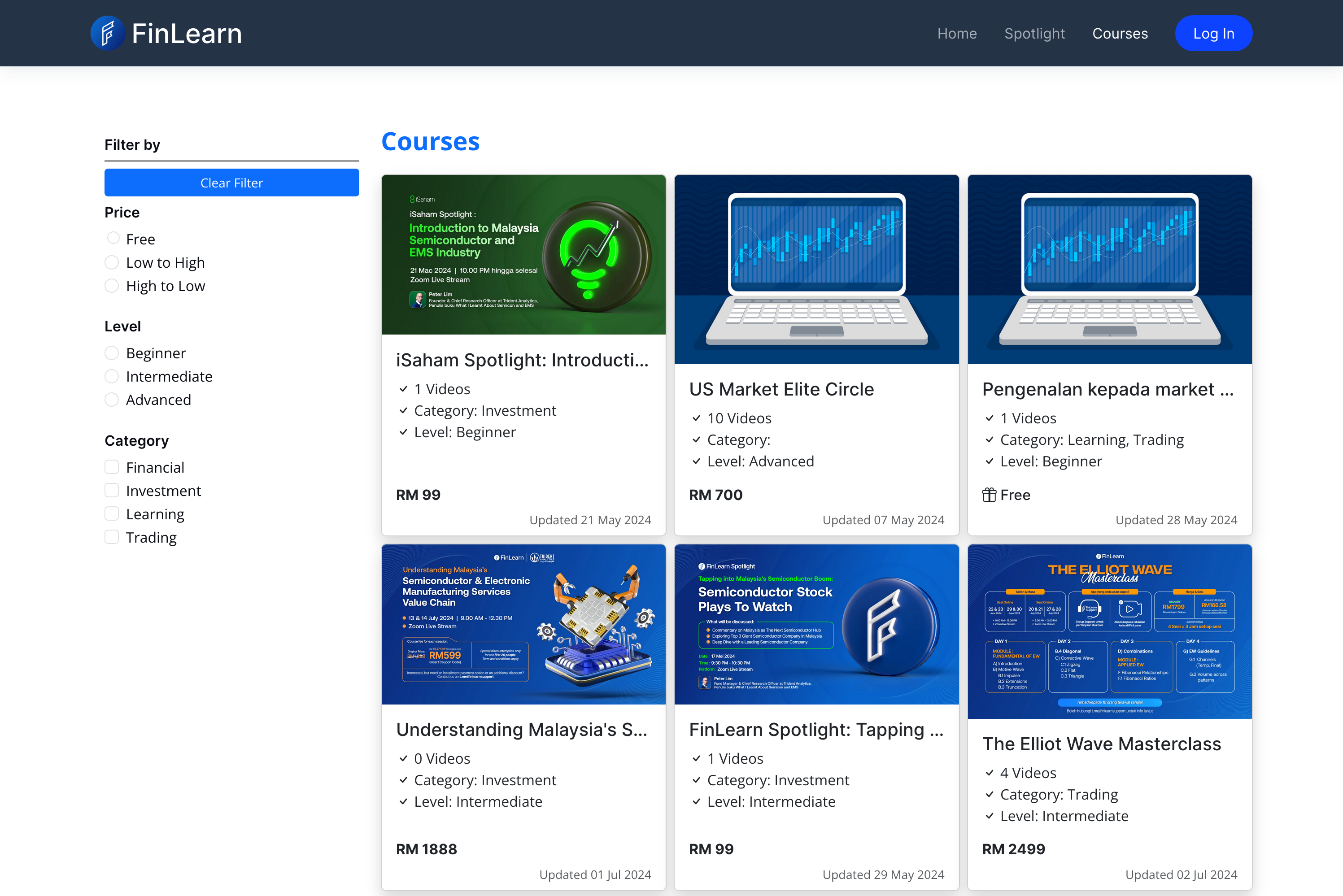Viewport: 1343px width, 896px height.
Task: Click the gift icon beside Free price
Action: click(x=989, y=495)
